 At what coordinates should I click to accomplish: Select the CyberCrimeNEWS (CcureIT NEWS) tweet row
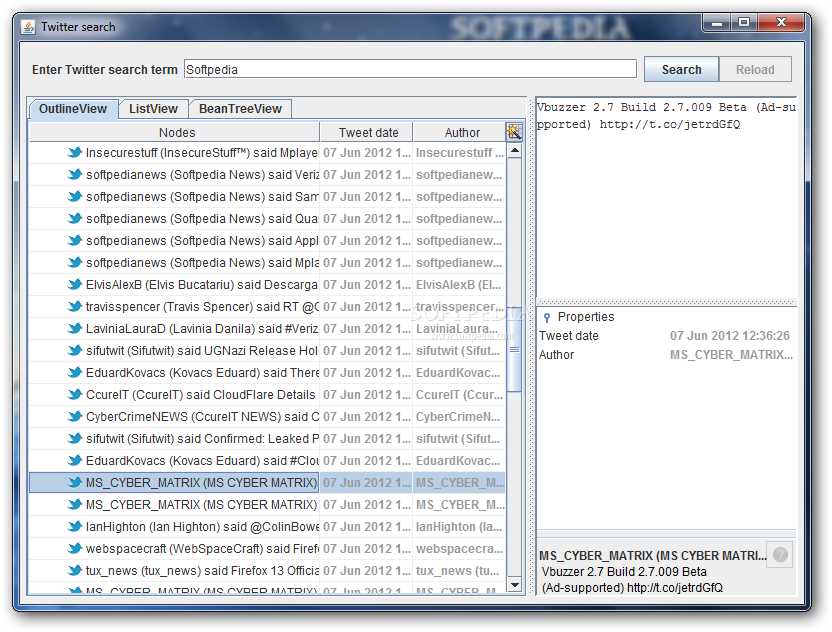point(267,417)
